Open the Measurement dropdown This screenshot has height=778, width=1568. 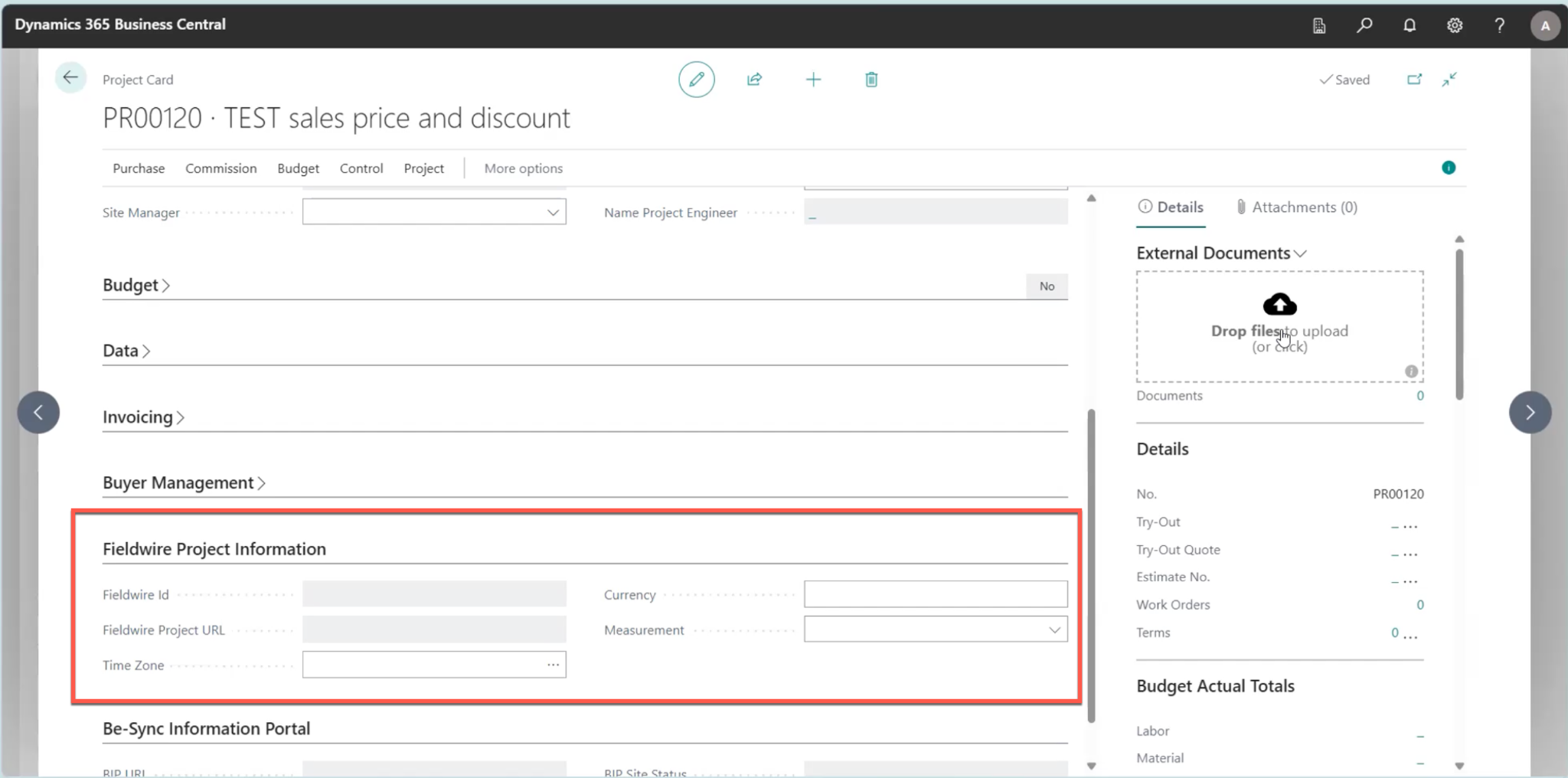pyautogui.click(x=1053, y=629)
